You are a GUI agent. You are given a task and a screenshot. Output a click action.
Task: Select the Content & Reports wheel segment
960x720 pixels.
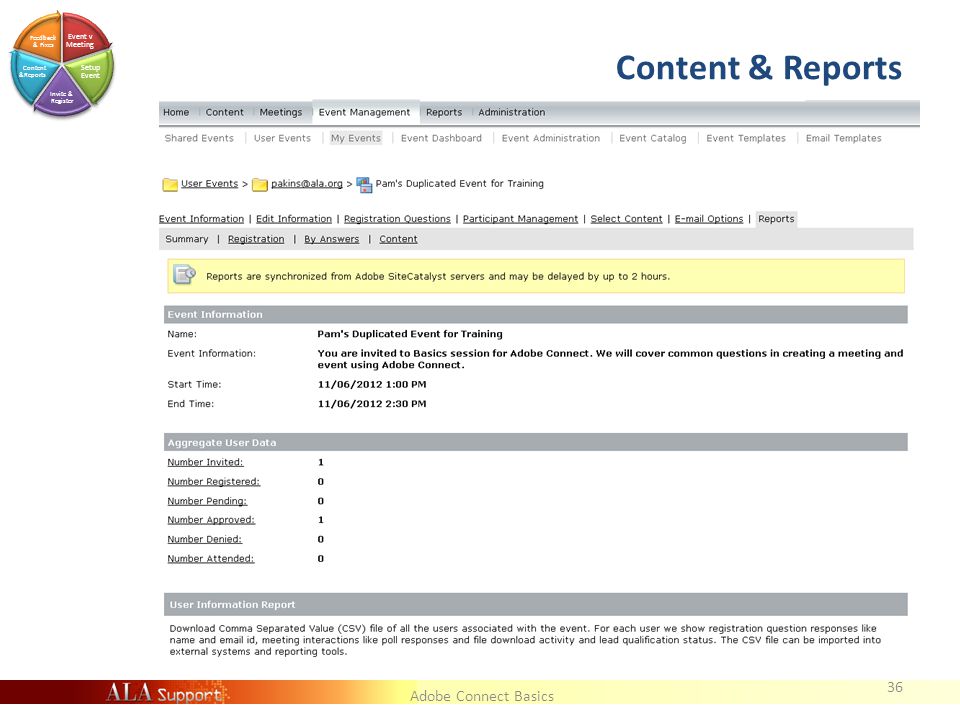[x=34, y=75]
